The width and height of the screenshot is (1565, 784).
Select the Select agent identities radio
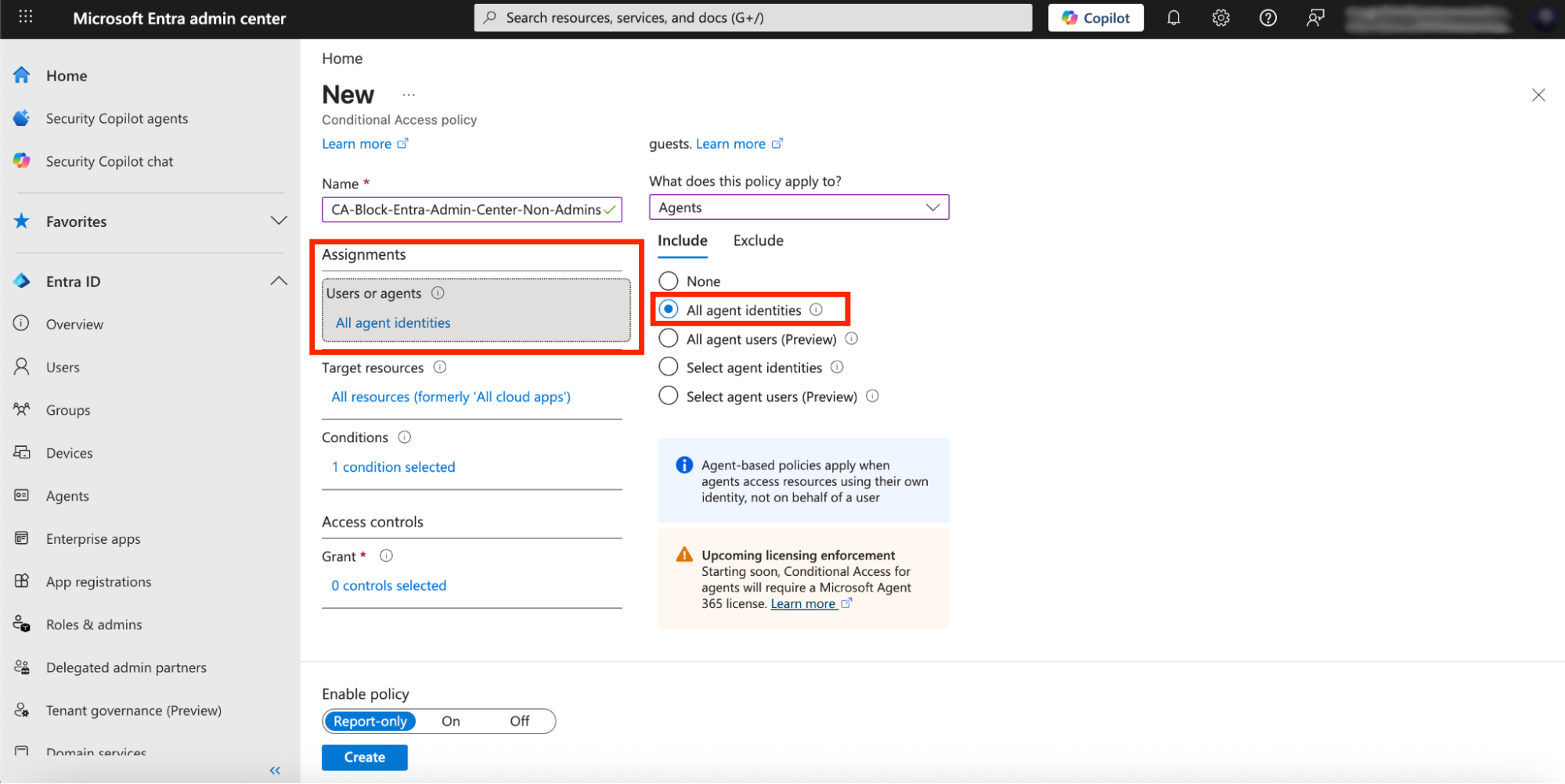[668, 367]
